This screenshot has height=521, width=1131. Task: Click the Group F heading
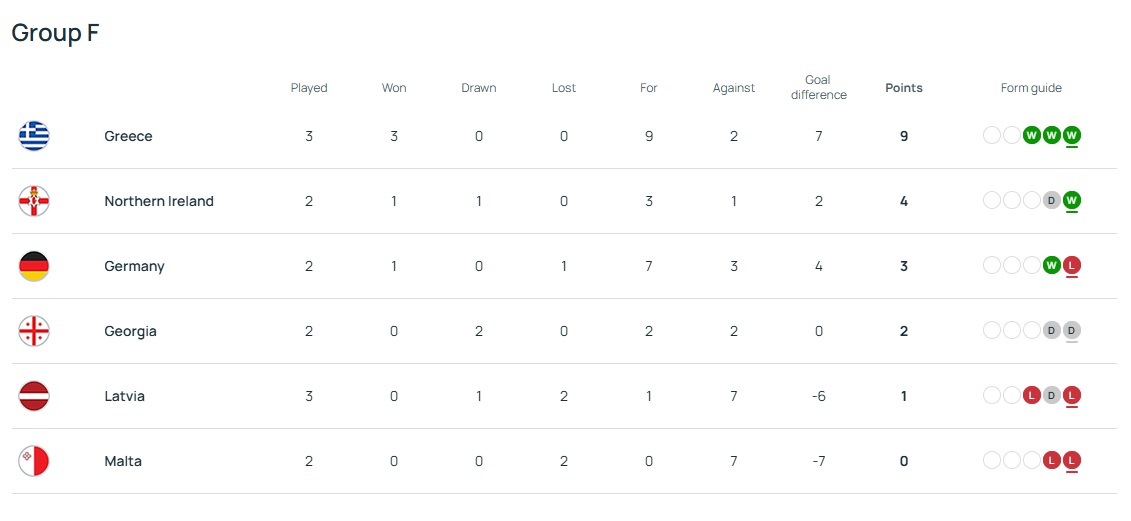(55, 33)
